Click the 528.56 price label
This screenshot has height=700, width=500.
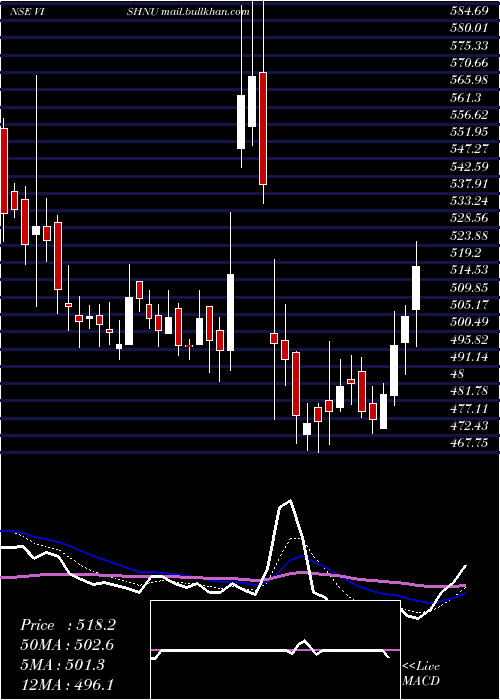pyautogui.click(x=468, y=218)
